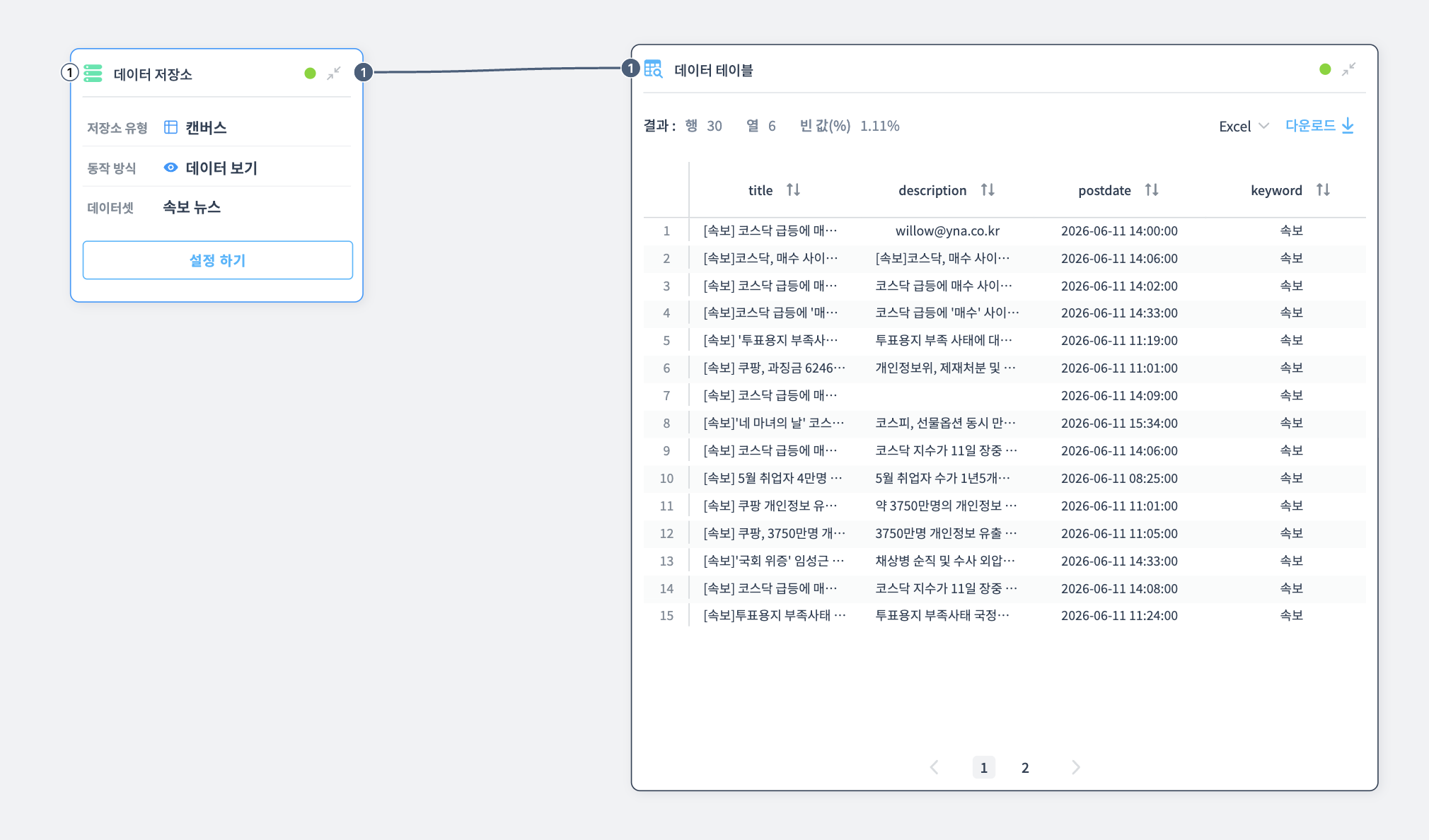
Task: Click the 2026-06-11 14:08:00 postdate cell
Action: (1119, 588)
